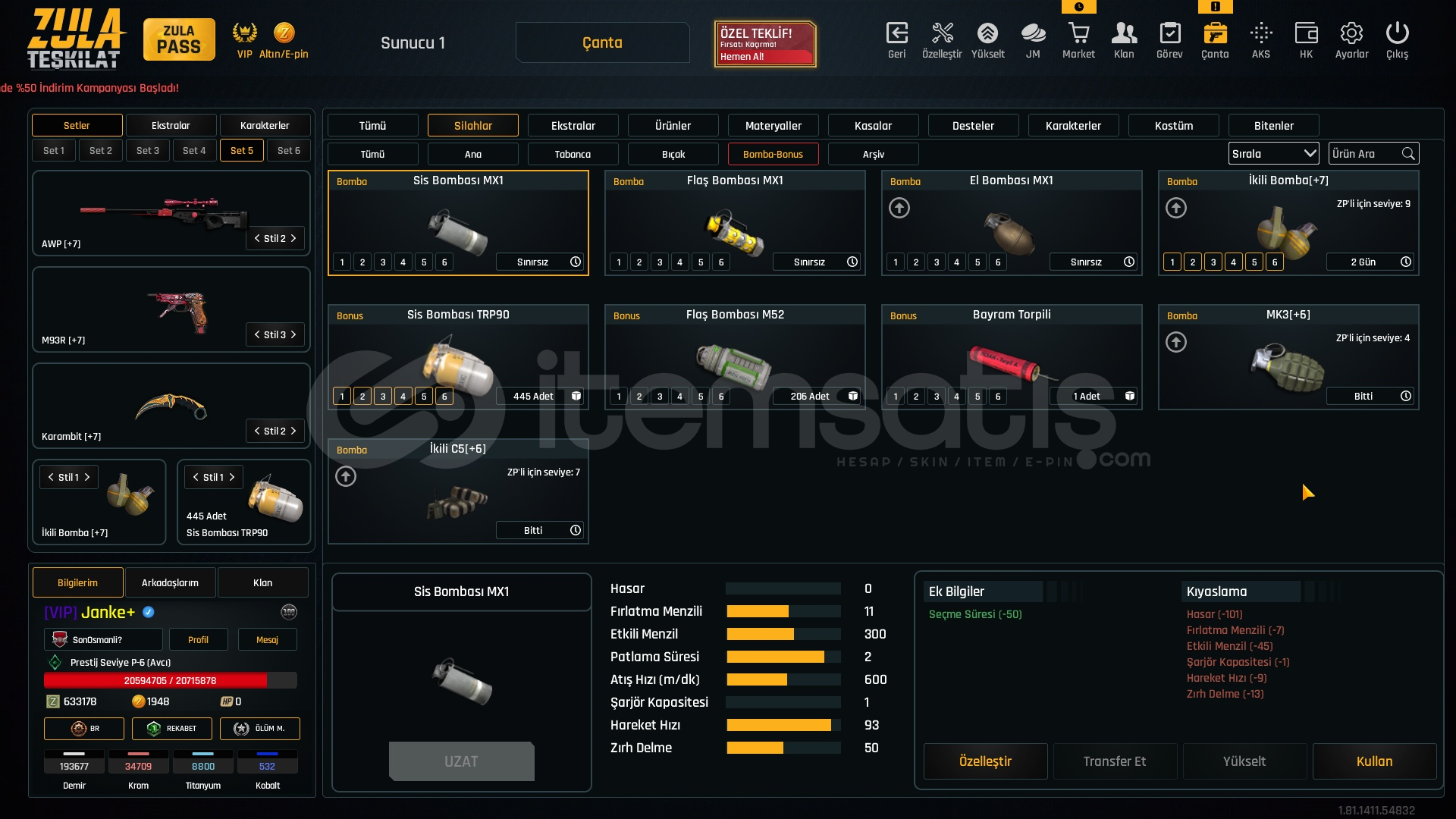Click previous style arrow on M93R Stil 3
The height and width of the screenshot is (819, 1456).
[x=257, y=334]
